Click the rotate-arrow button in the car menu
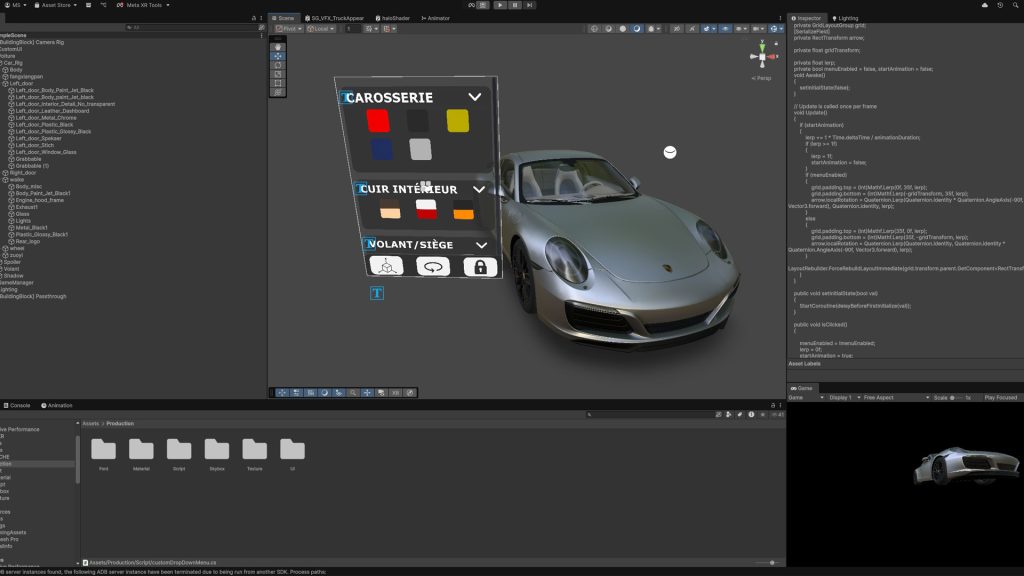Image resolution: width=1024 pixels, height=576 pixels. point(433,266)
